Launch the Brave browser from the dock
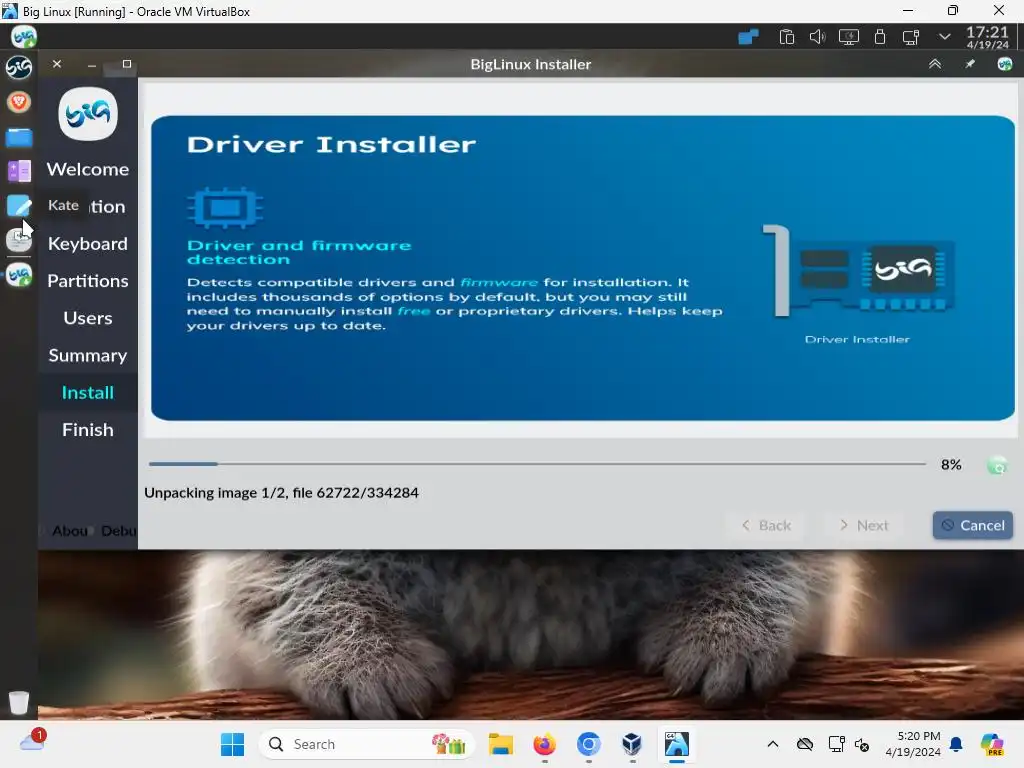Viewport: 1024px width, 768px height. click(x=19, y=102)
